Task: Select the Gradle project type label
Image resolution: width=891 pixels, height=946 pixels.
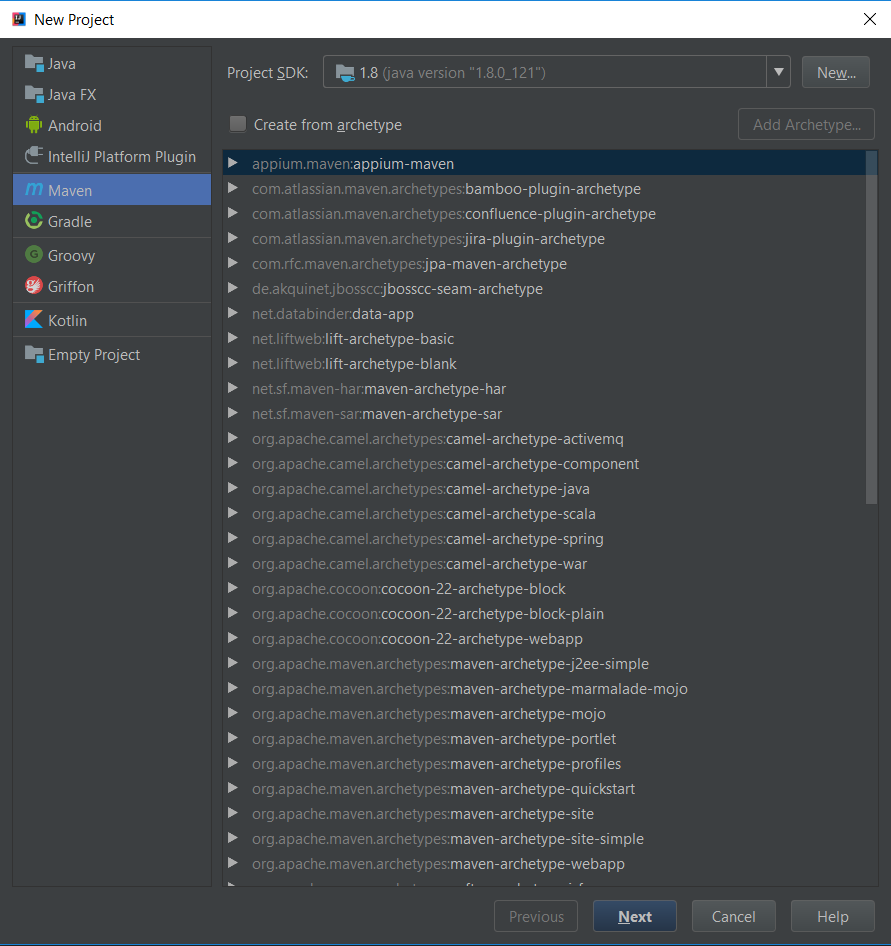Action: point(70,221)
